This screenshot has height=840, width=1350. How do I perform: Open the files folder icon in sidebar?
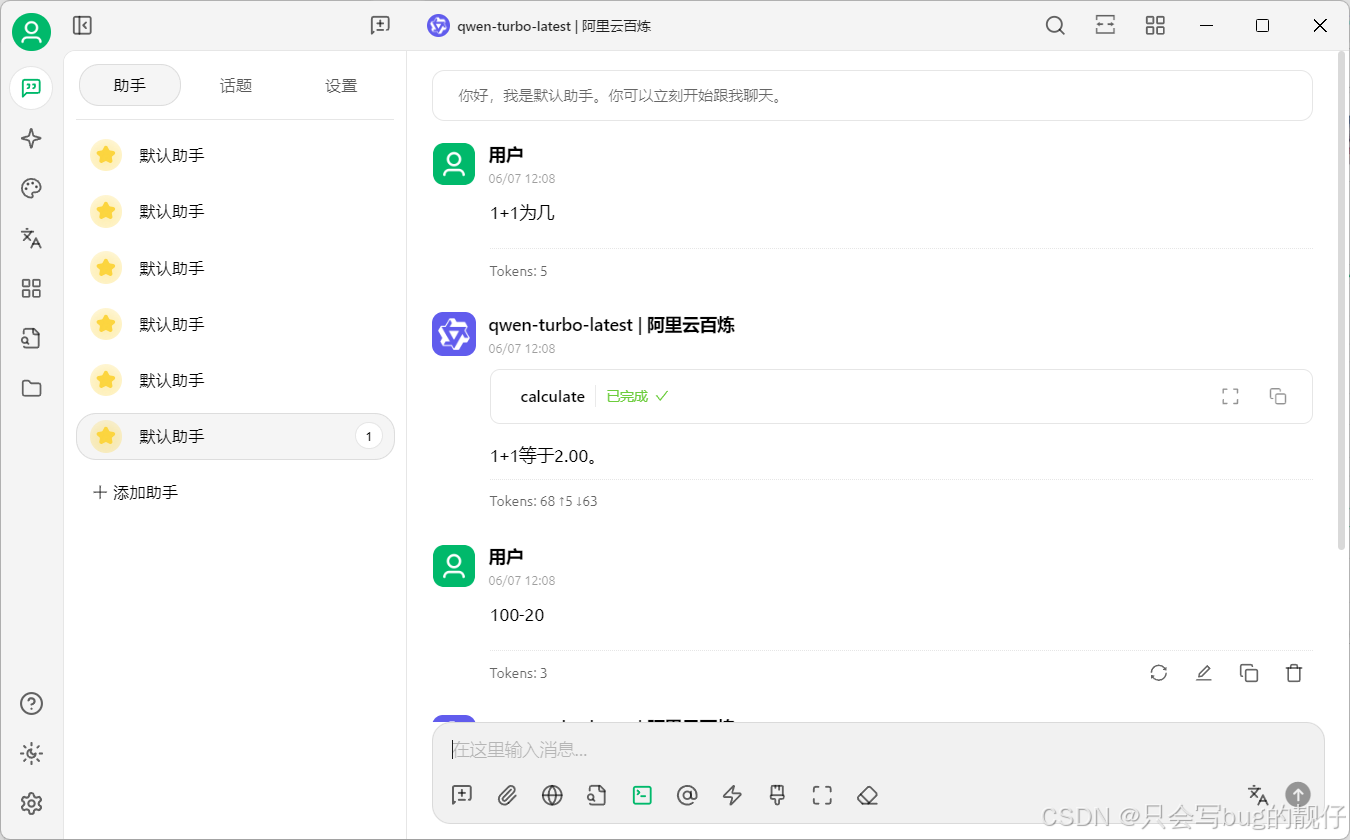[31, 389]
